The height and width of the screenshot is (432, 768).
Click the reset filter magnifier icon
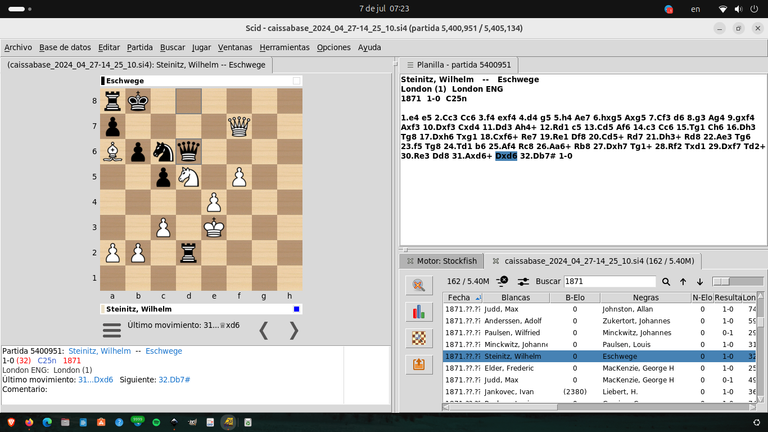pyautogui.click(x=419, y=286)
